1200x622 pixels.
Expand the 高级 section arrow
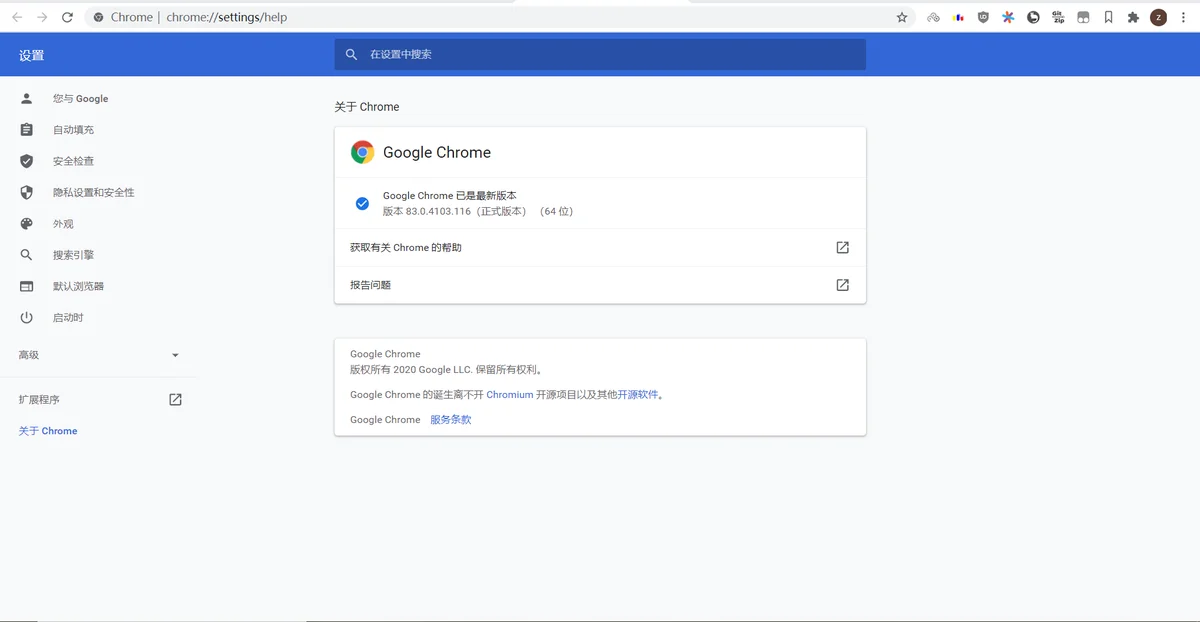pos(175,355)
